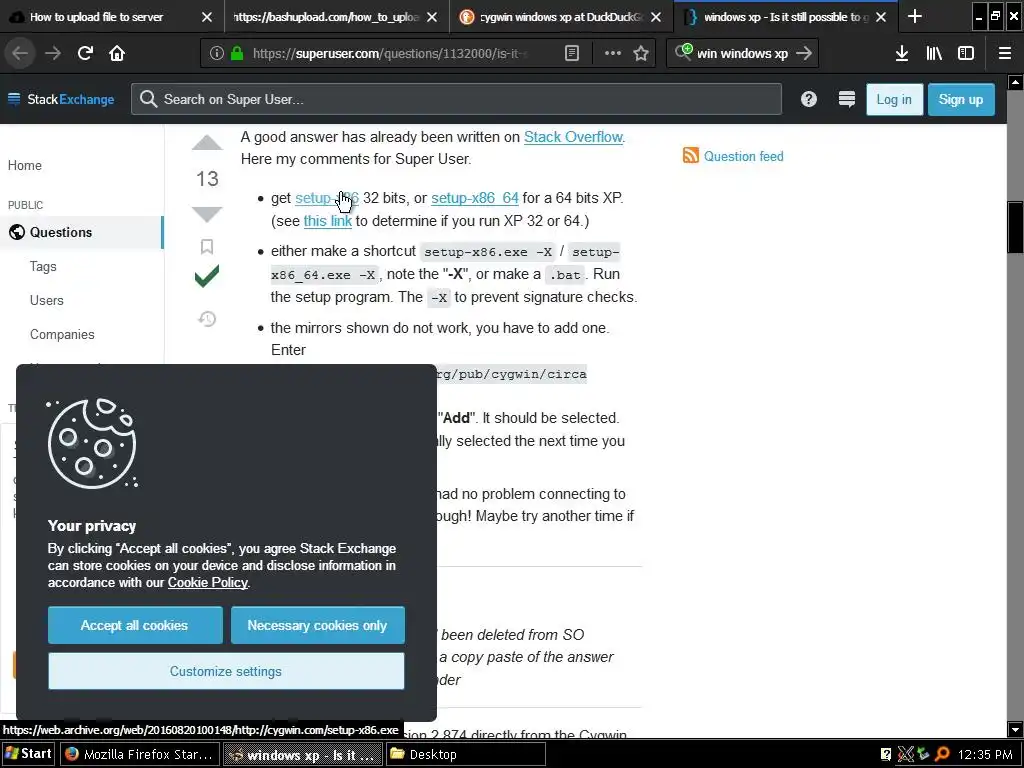Image resolution: width=1024 pixels, height=768 pixels.
Task: Click Accept all cookies
Action: (135, 625)
